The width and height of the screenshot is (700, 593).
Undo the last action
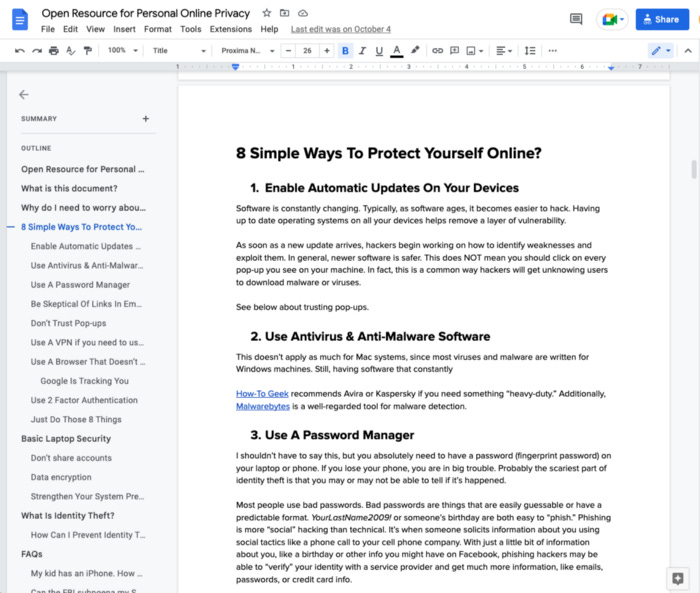pos(19,51)
